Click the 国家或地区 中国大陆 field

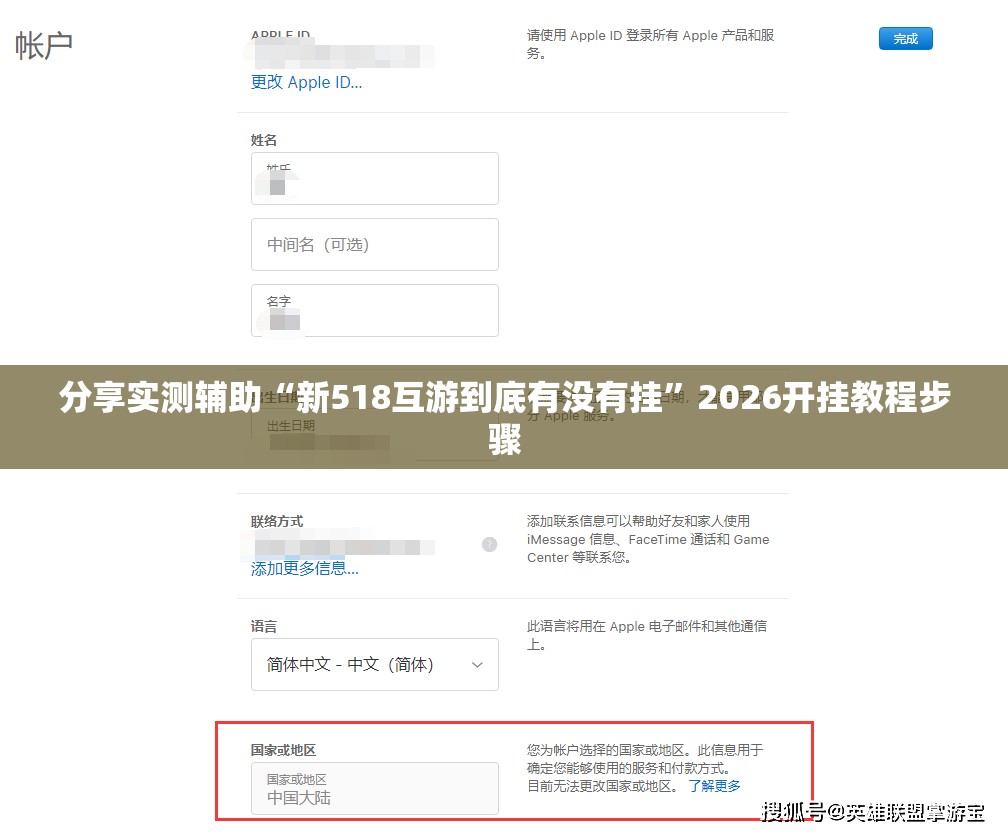point(375,789)
